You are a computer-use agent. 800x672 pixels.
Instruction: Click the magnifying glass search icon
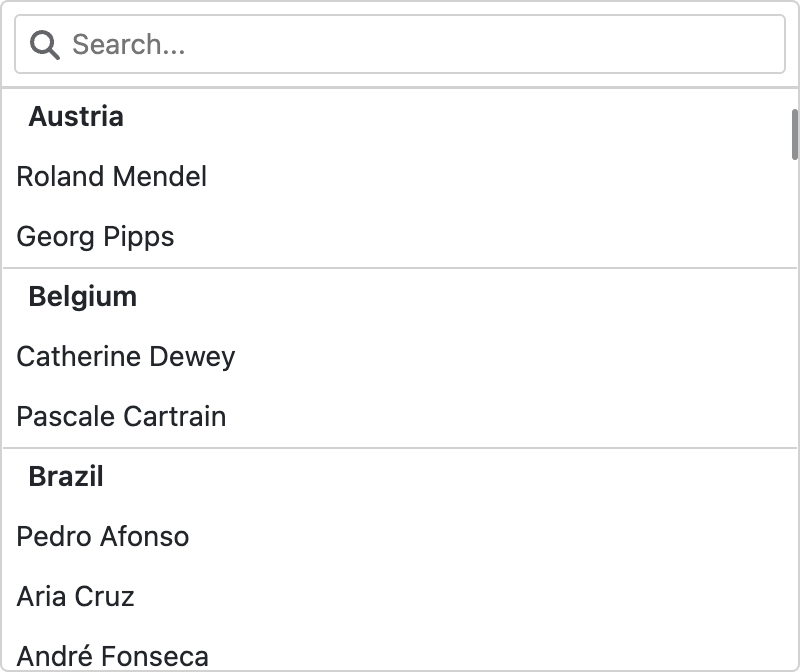click(x=45, y=44)
